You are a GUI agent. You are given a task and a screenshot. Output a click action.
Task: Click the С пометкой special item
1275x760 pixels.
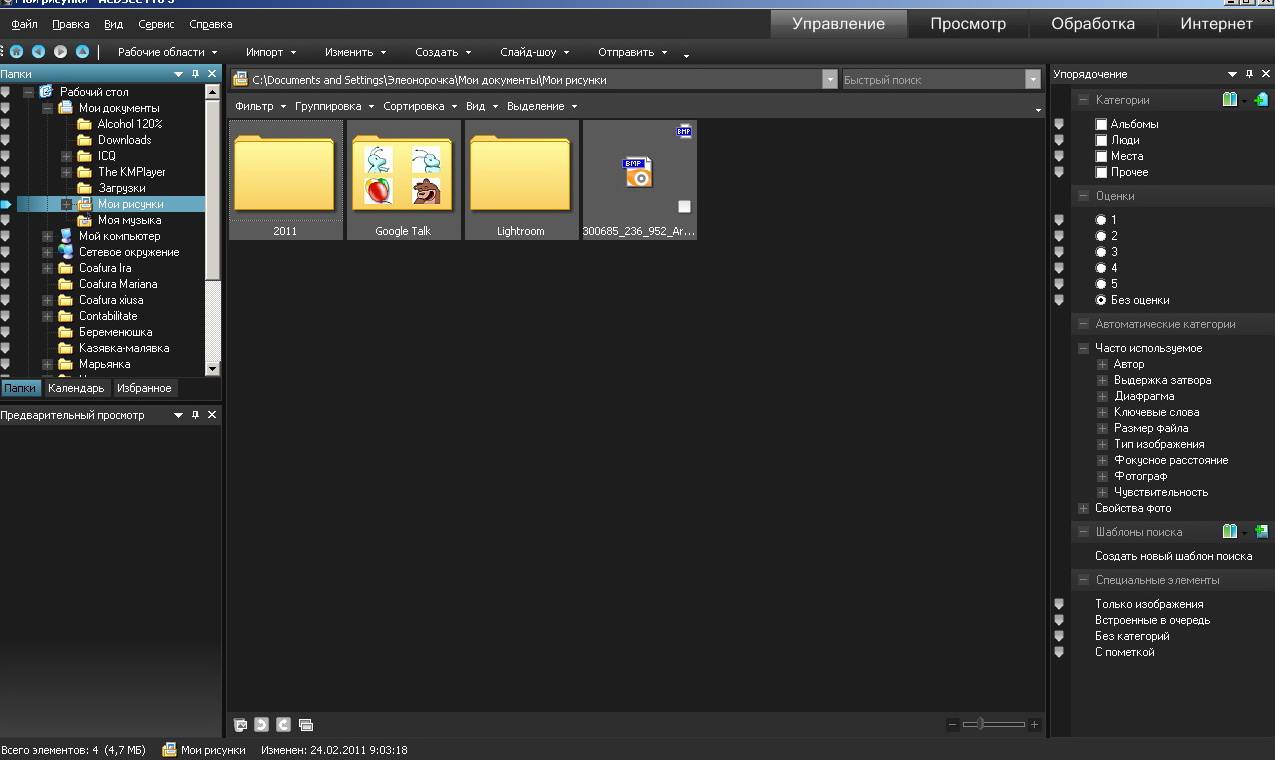point(1124,652)
